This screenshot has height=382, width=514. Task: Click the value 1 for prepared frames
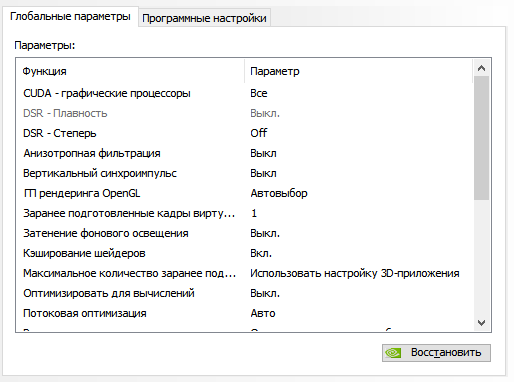click(x=254, y=213)
